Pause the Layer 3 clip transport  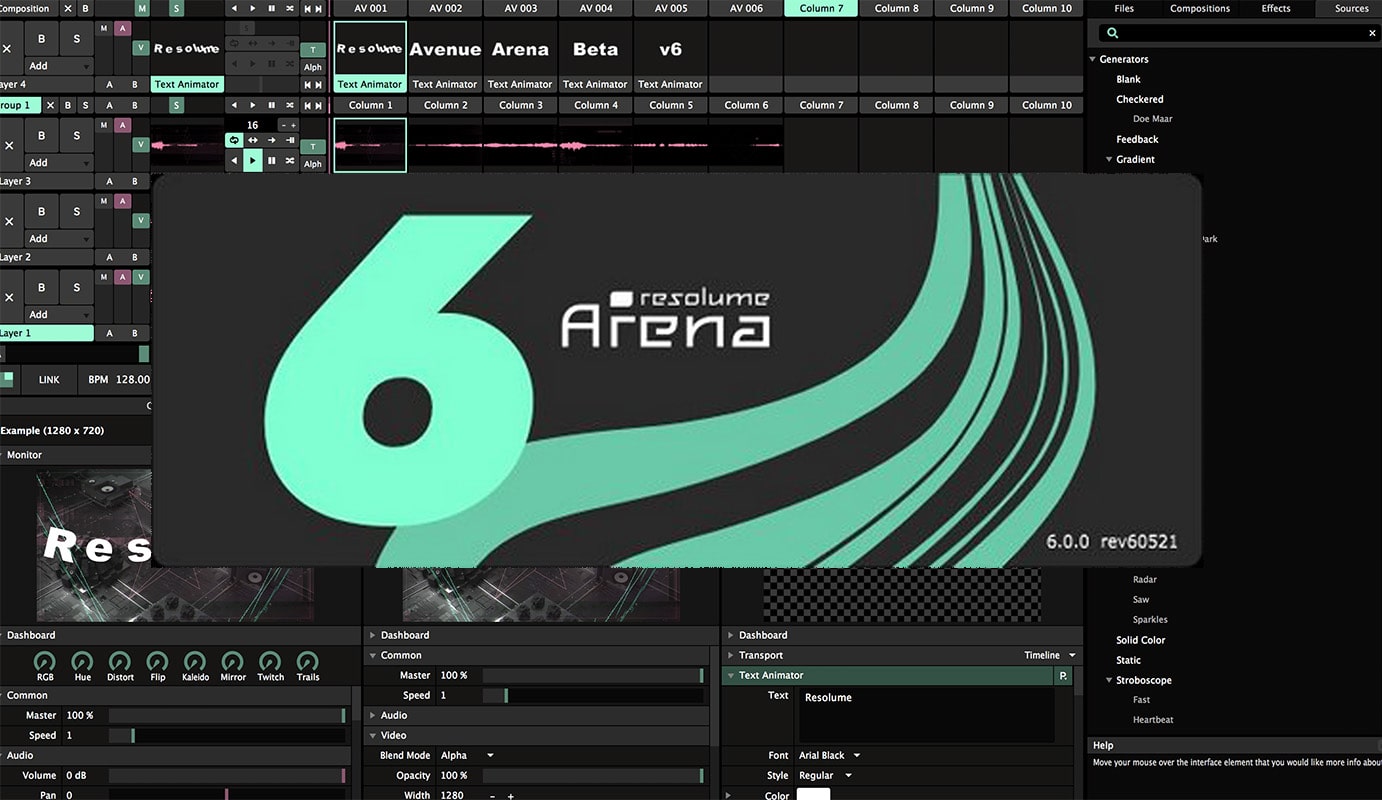click(271, 160)
